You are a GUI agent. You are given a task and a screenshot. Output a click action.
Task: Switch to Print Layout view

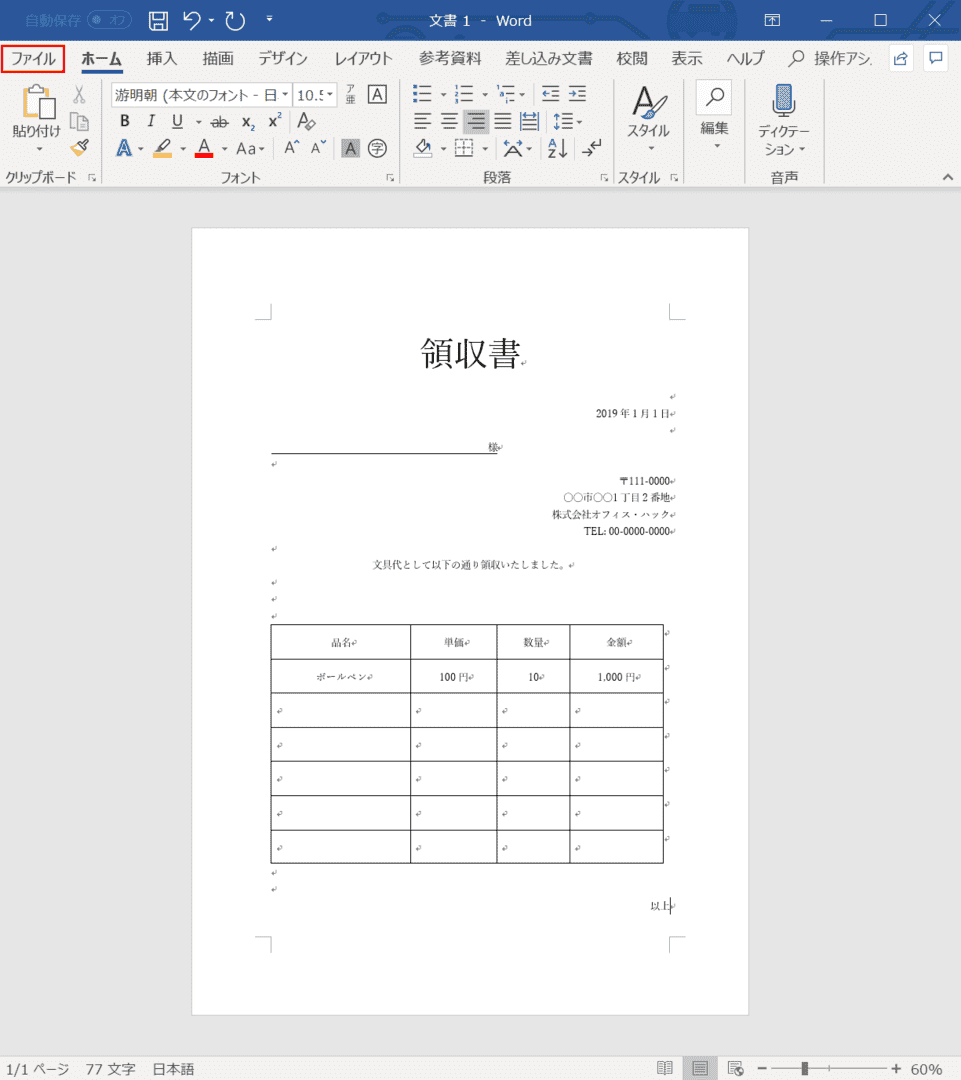[700, 1068]
